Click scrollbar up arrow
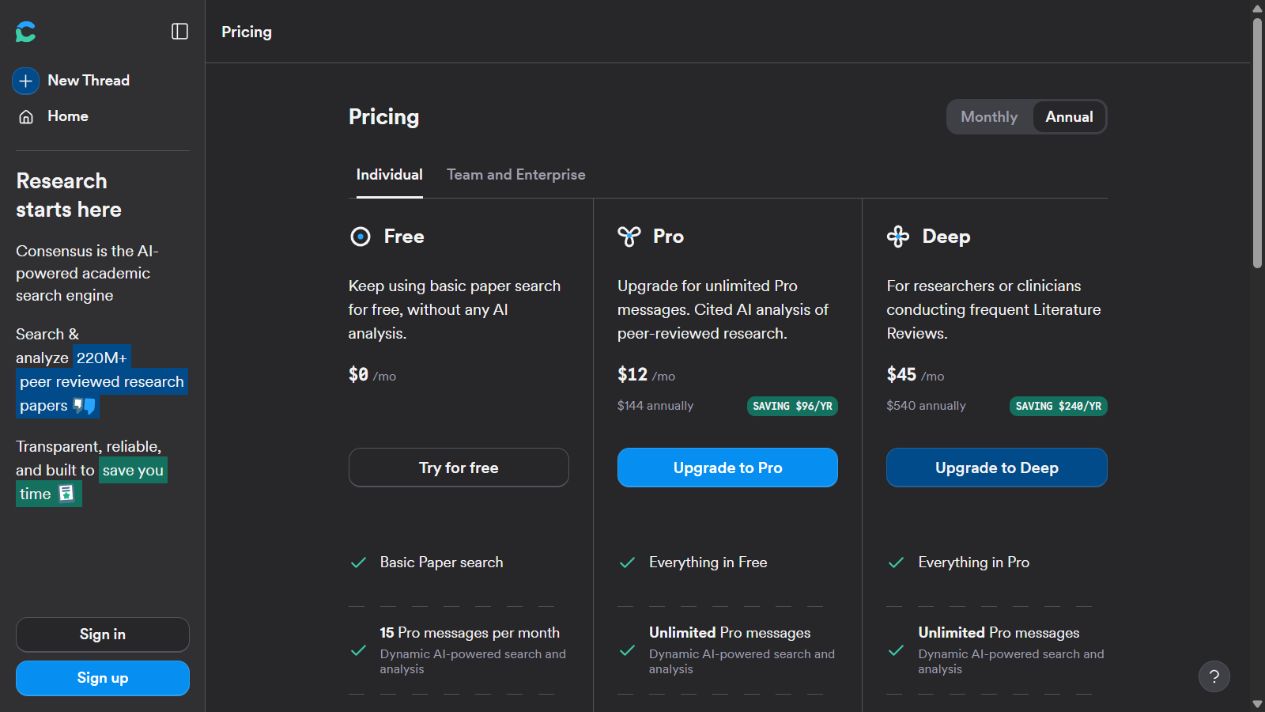This screenshot has width=1265, height=712. pyautogui.click(x=1257, y=8)
